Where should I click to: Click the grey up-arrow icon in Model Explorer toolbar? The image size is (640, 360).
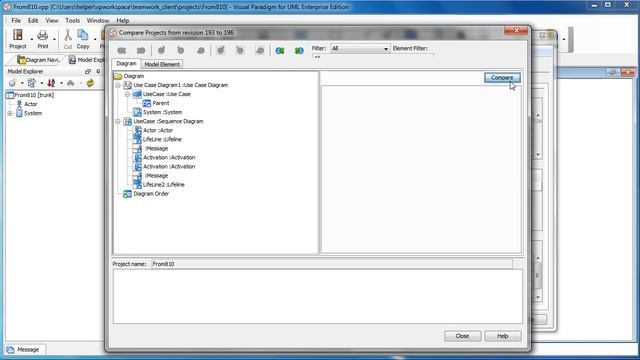click(71, 83)
